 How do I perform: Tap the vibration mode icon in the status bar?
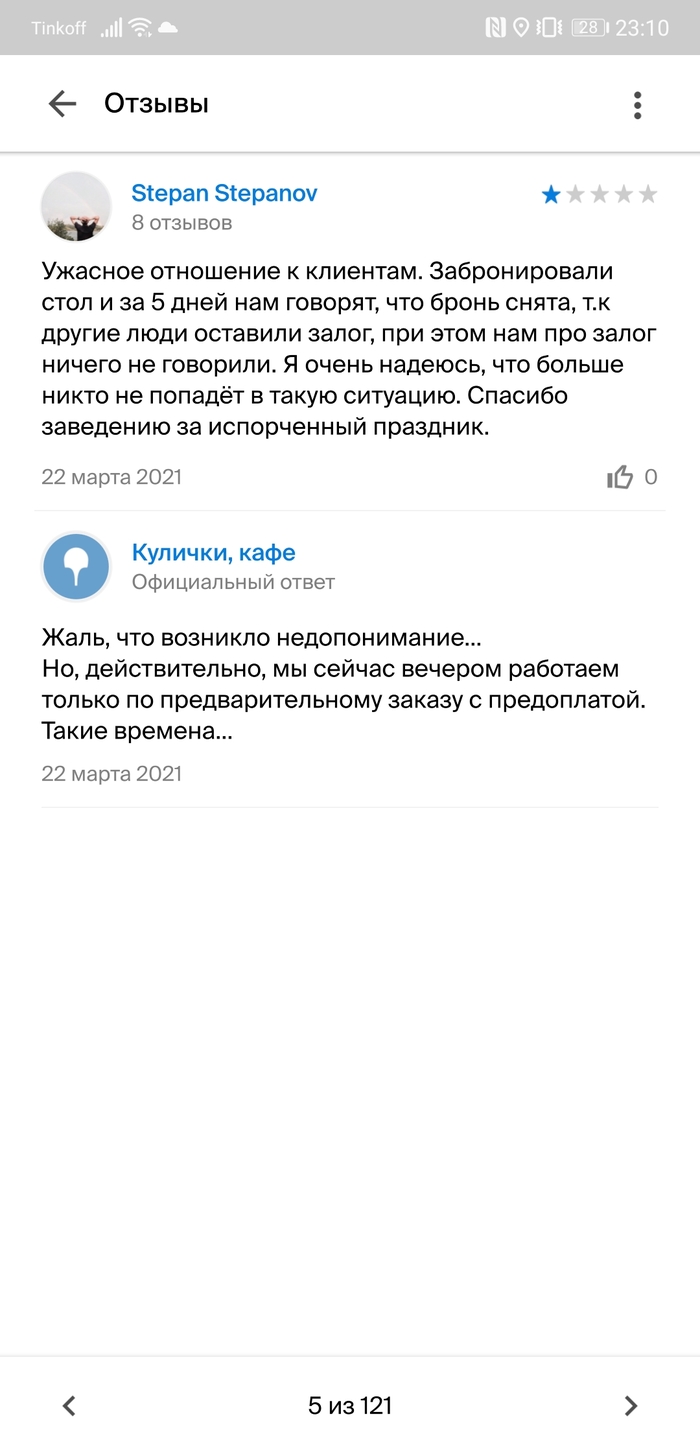click(x=550, y=28)
